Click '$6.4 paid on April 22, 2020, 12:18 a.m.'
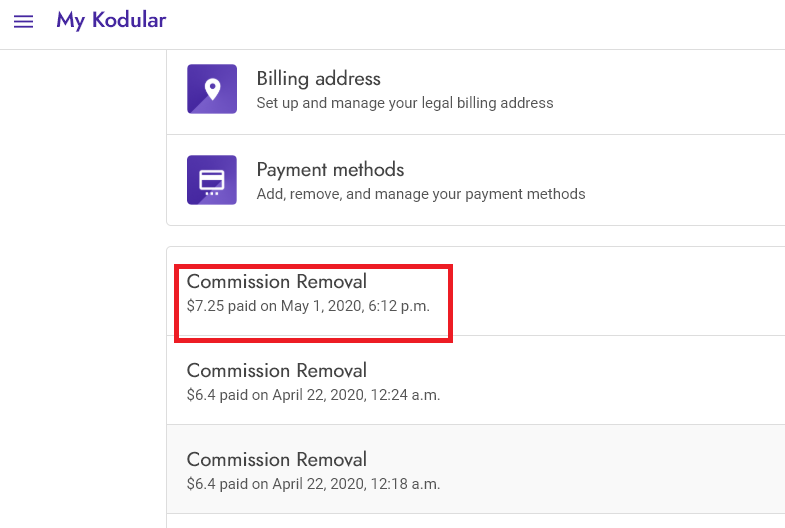Viewport: 785px width, 528px height. [313, 484]
